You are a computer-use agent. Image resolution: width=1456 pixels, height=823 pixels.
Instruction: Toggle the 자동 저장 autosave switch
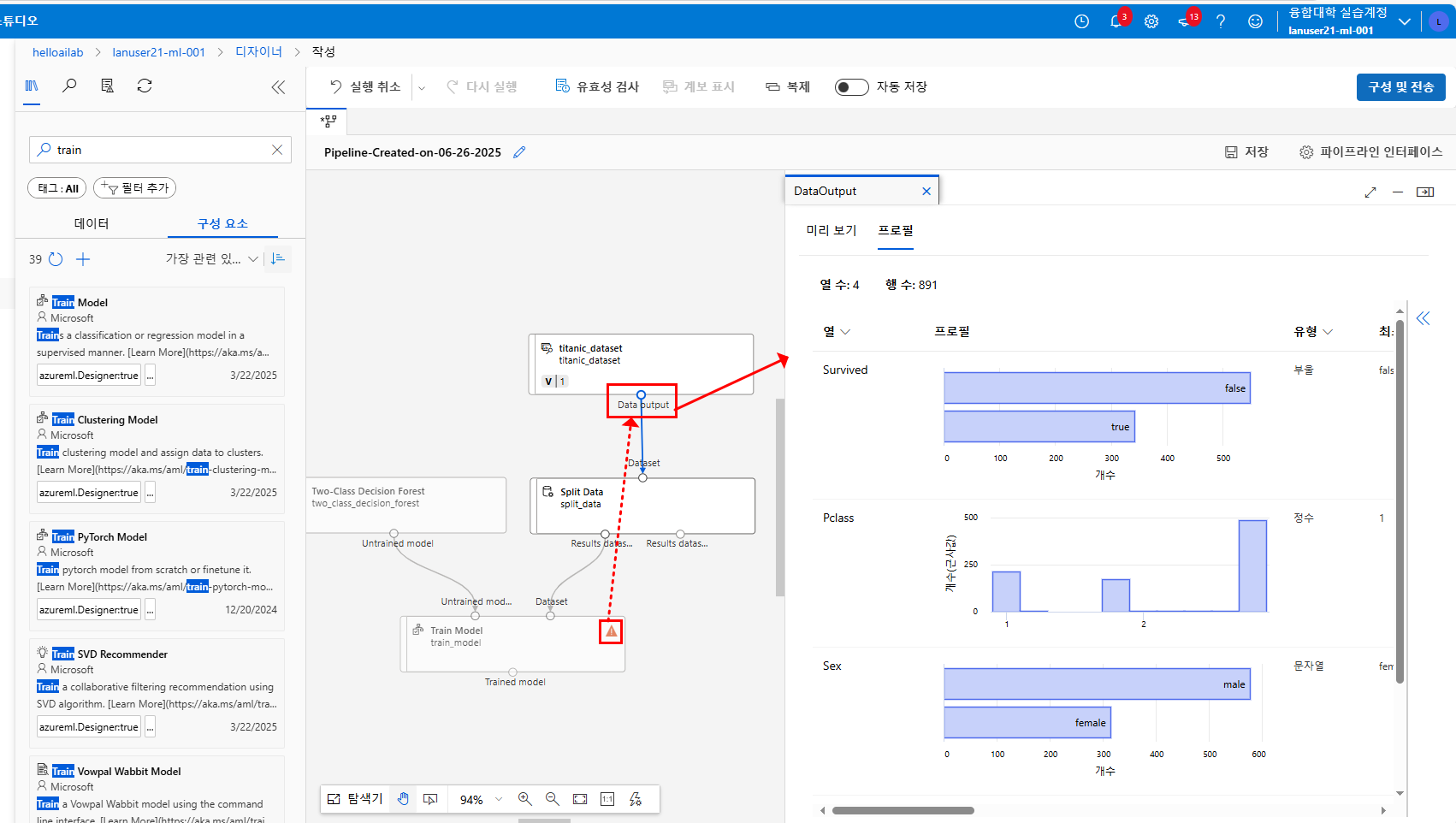point(851,87)
